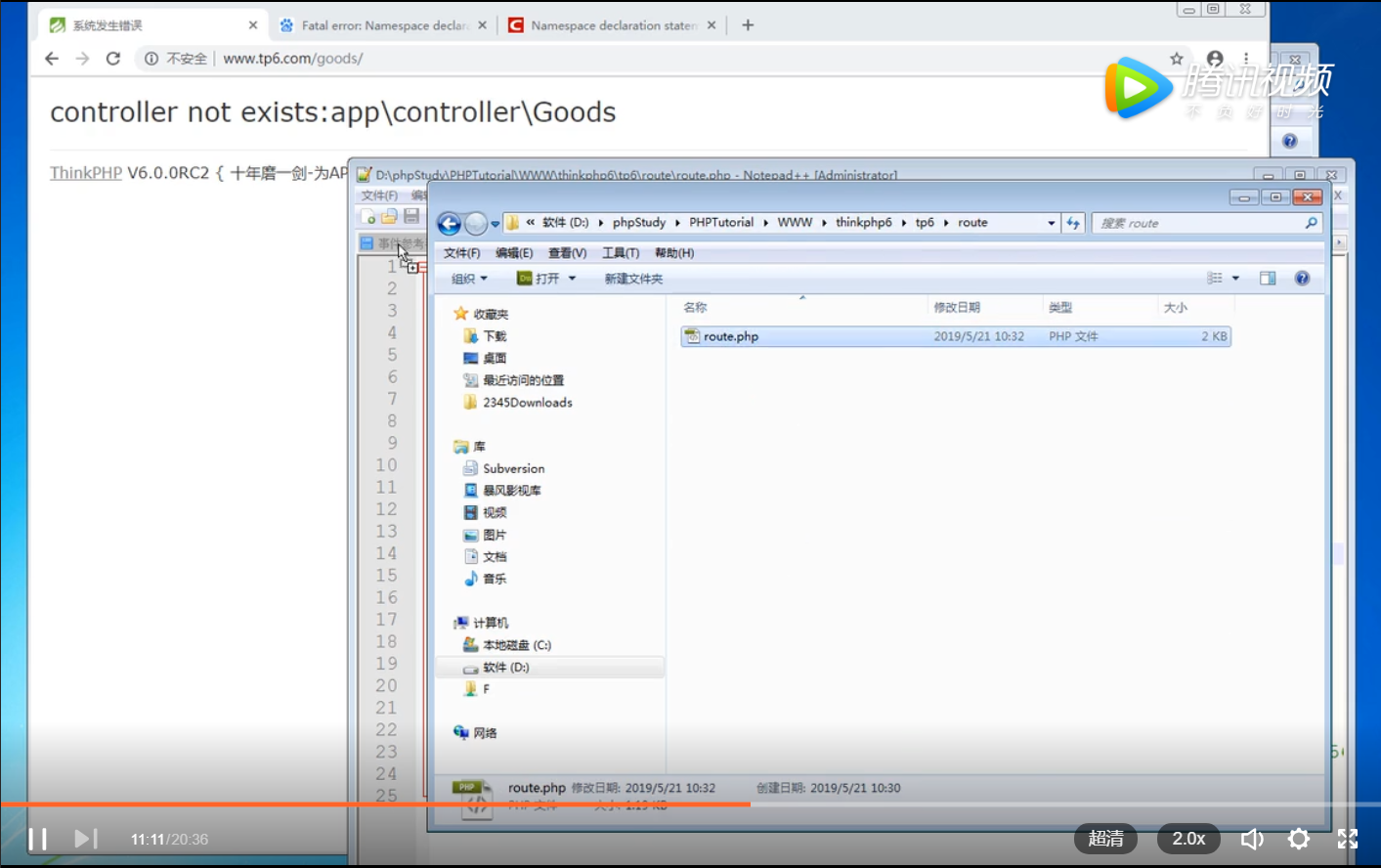This screenshot has width=1381, height=868.
Task: Open Explorer 工具(T) menu
Action: tap(621, 253)
